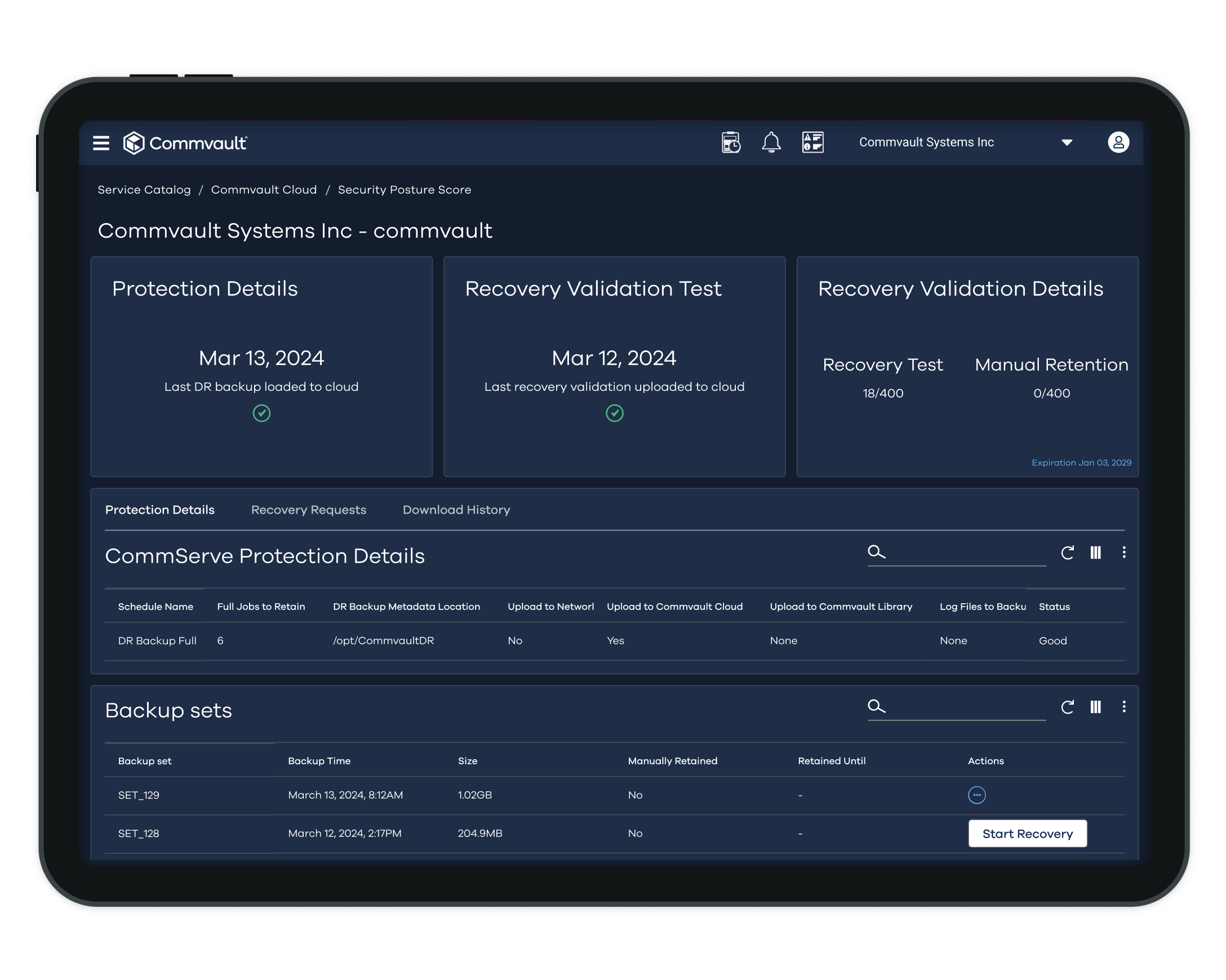Select the SET_128 backup set
1226x980 pixels.
tap(138, 834)
